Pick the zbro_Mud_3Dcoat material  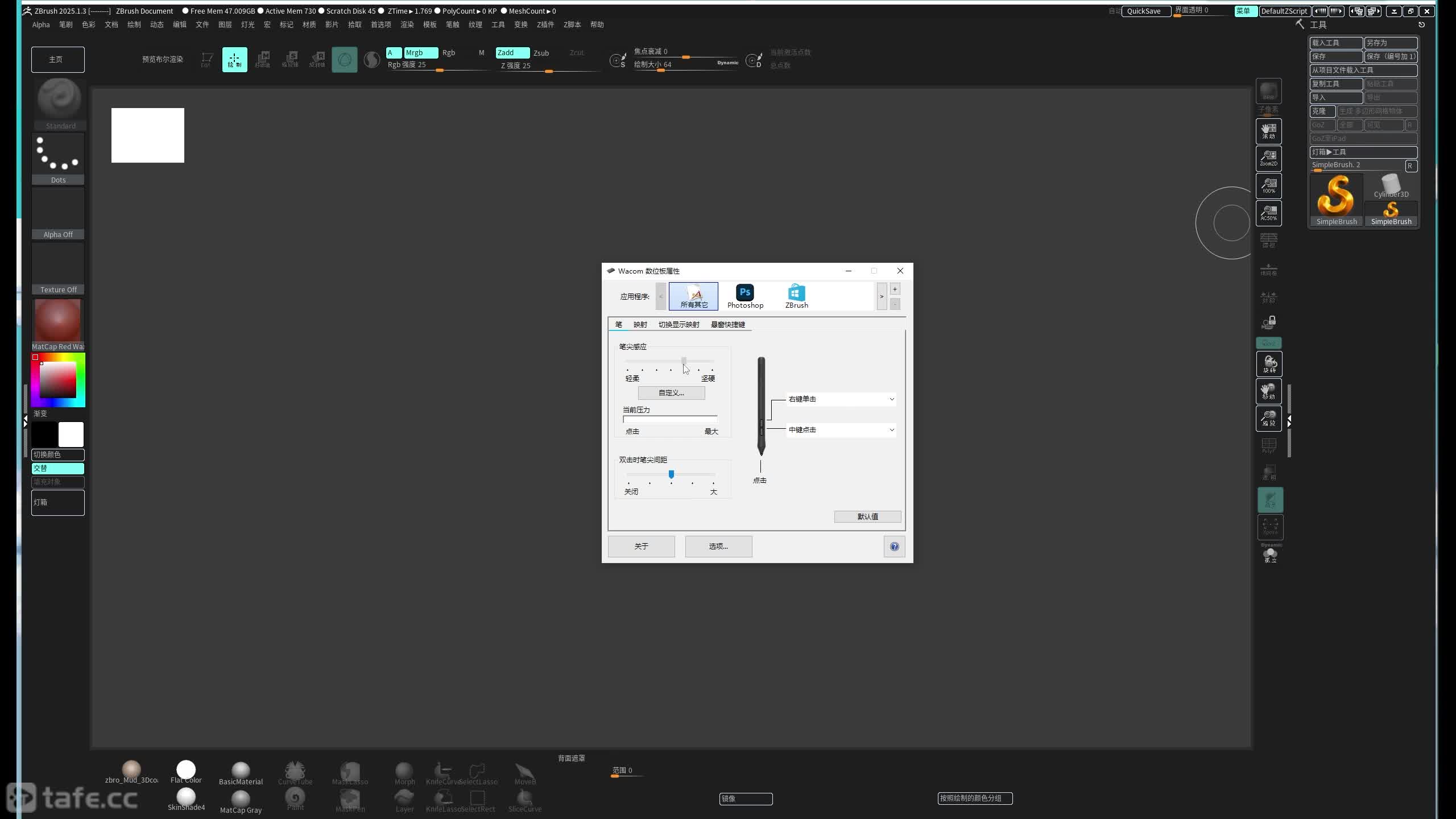(x=131, y=772)
